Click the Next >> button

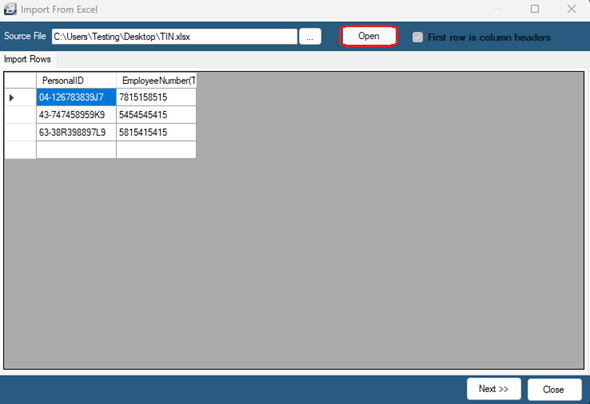pos(494,389)
